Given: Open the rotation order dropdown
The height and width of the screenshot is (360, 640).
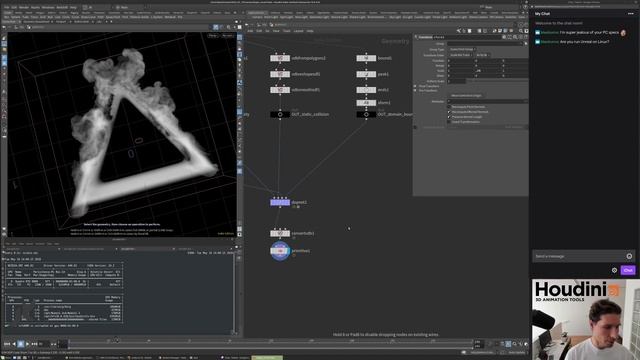Looking at the screenshot, I should 483,55.
